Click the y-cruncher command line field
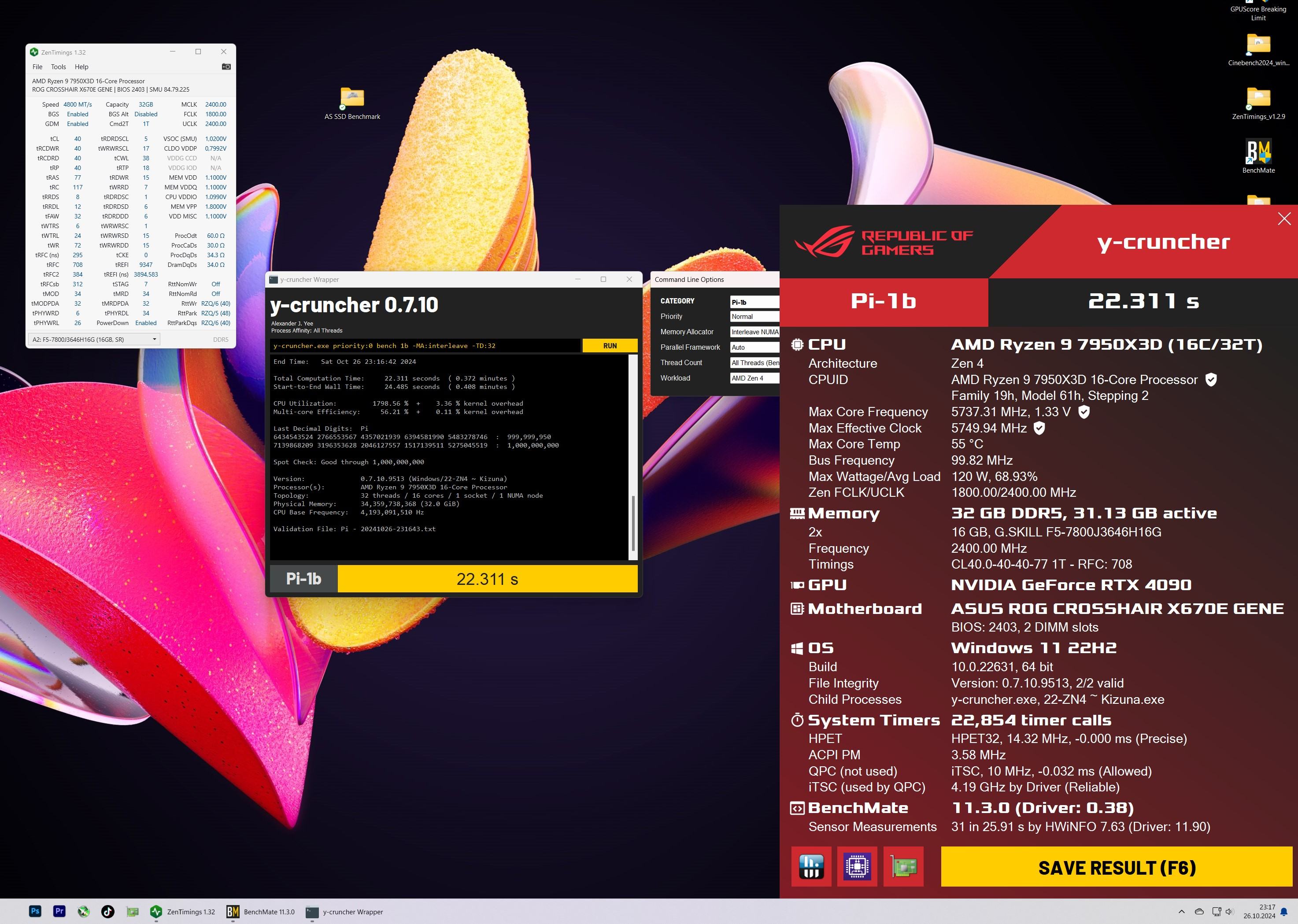This screenshot has height=924, width=1298. point(424,346)
